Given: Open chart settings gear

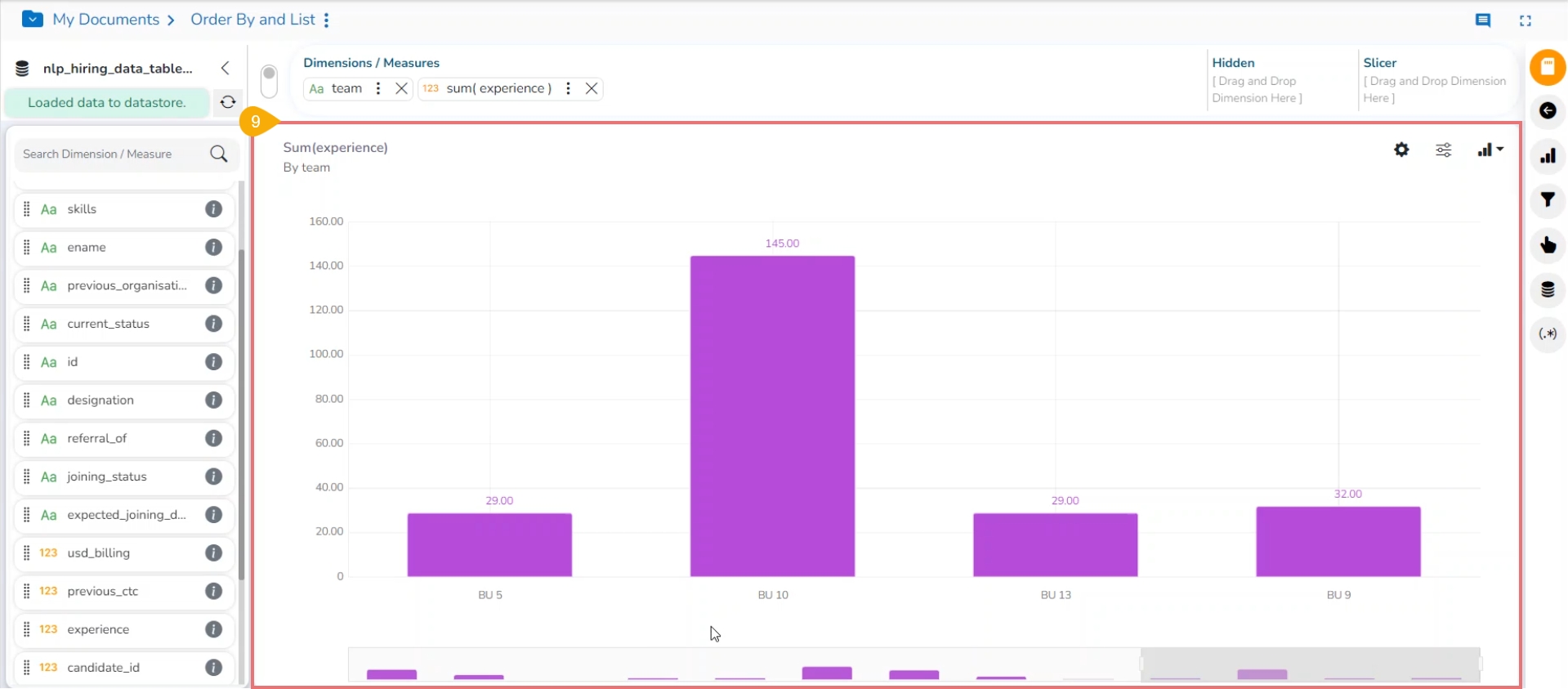Looking at the screenshot, I should click(x=1402, y=150).
